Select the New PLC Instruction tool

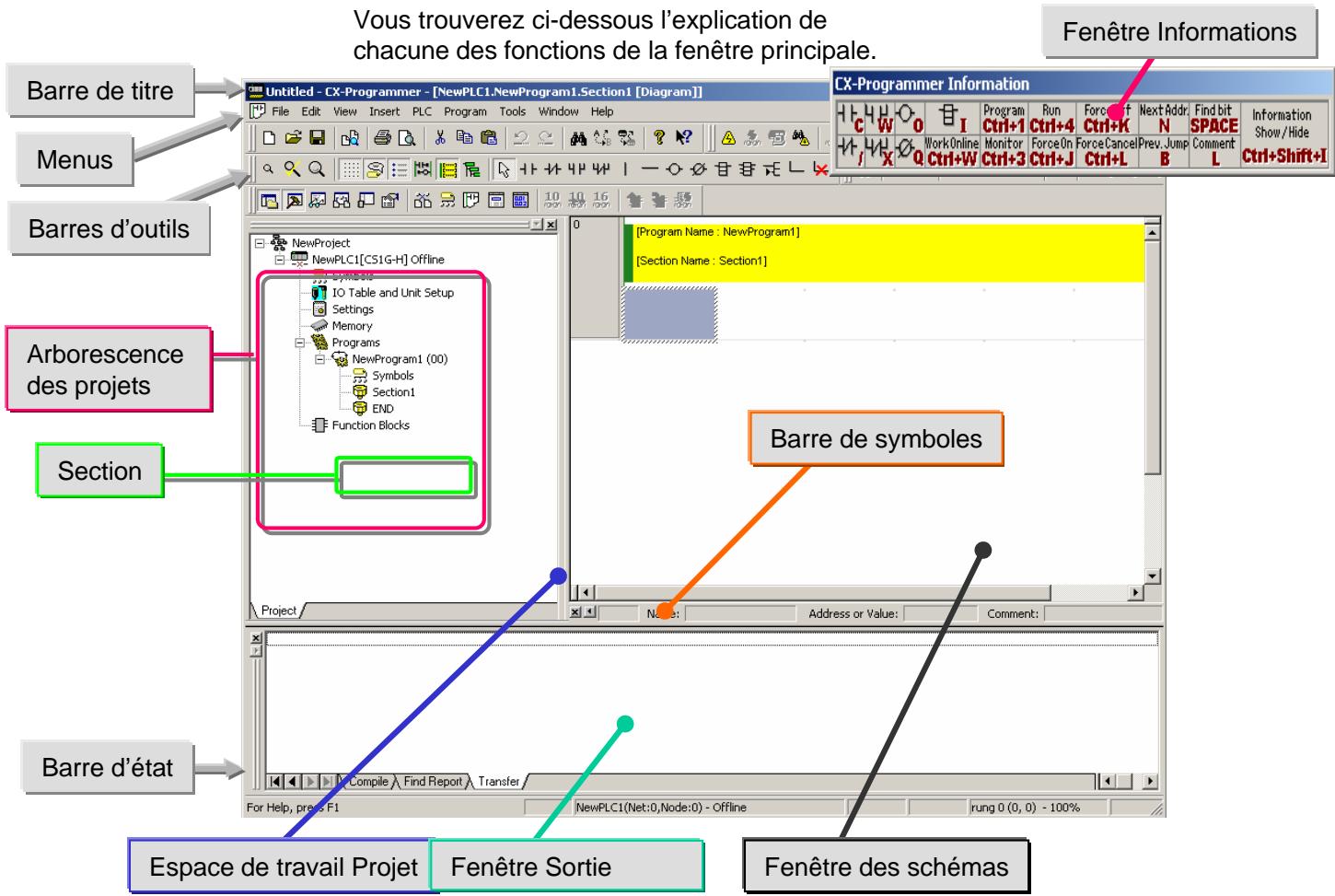(724, 169)
